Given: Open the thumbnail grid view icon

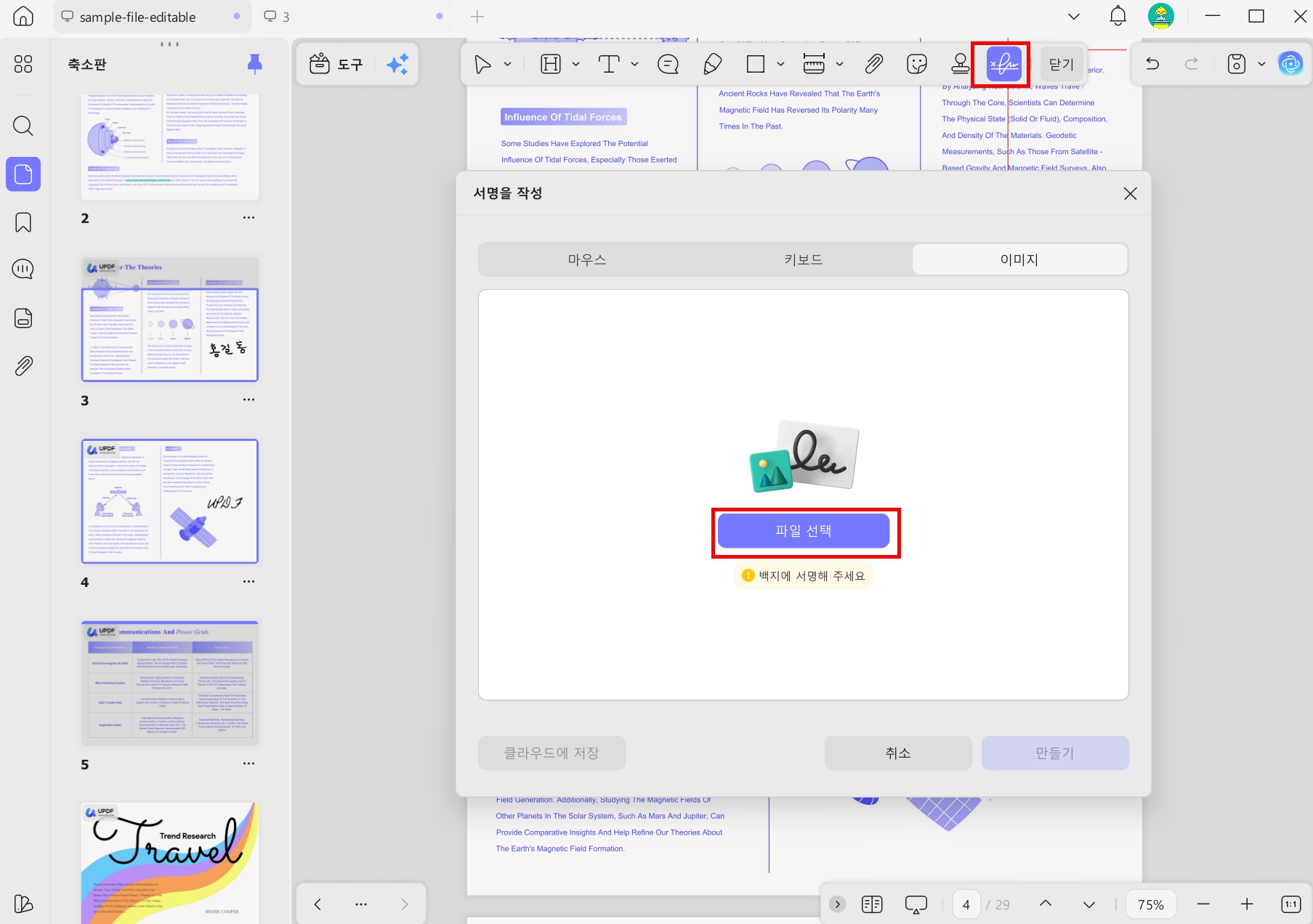Looking at the screenshot, I should pos(23,64).
